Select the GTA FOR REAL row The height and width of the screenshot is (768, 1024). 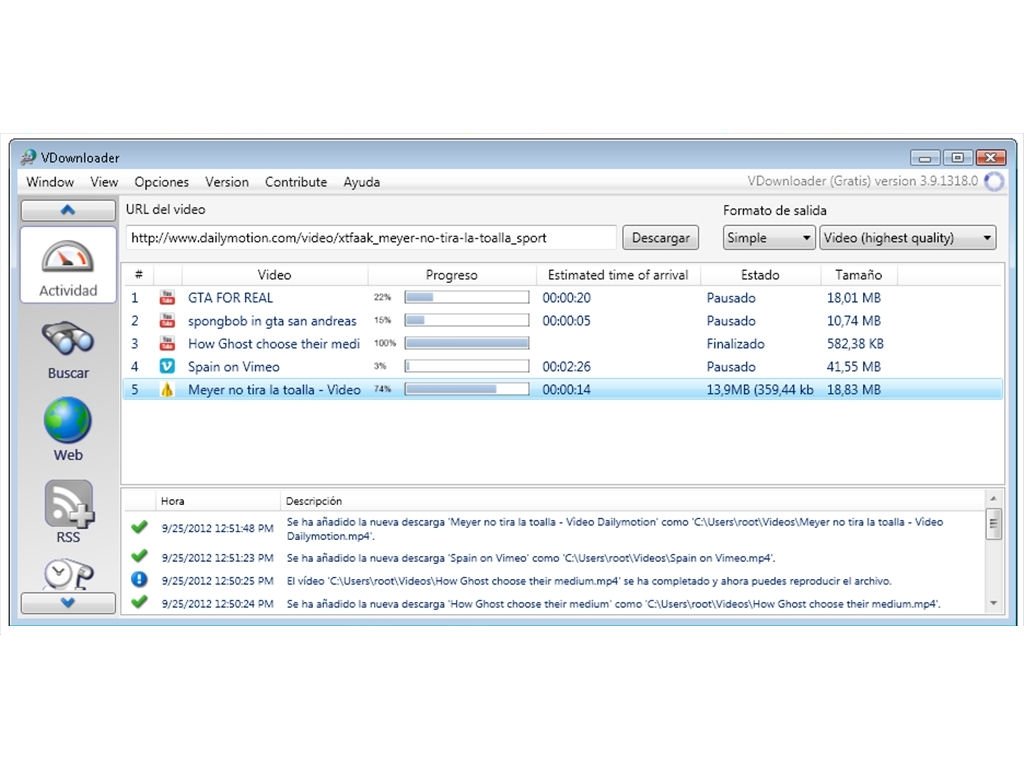562,298
